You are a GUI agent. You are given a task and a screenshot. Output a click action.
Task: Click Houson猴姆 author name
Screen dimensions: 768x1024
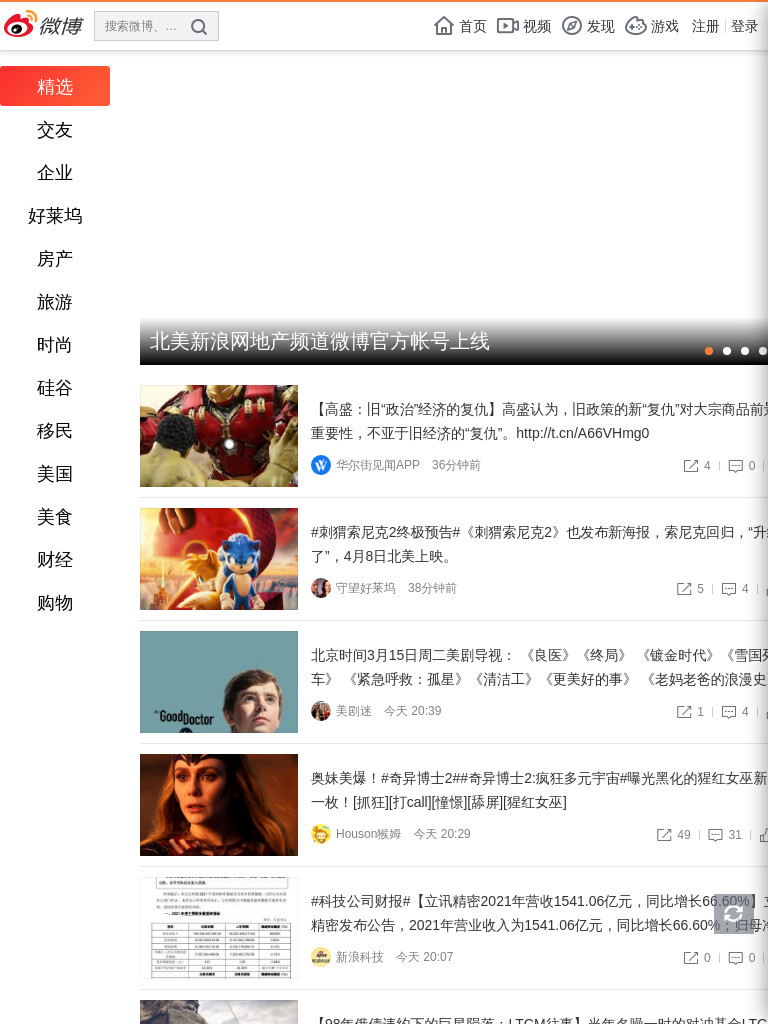coord(368,834)
